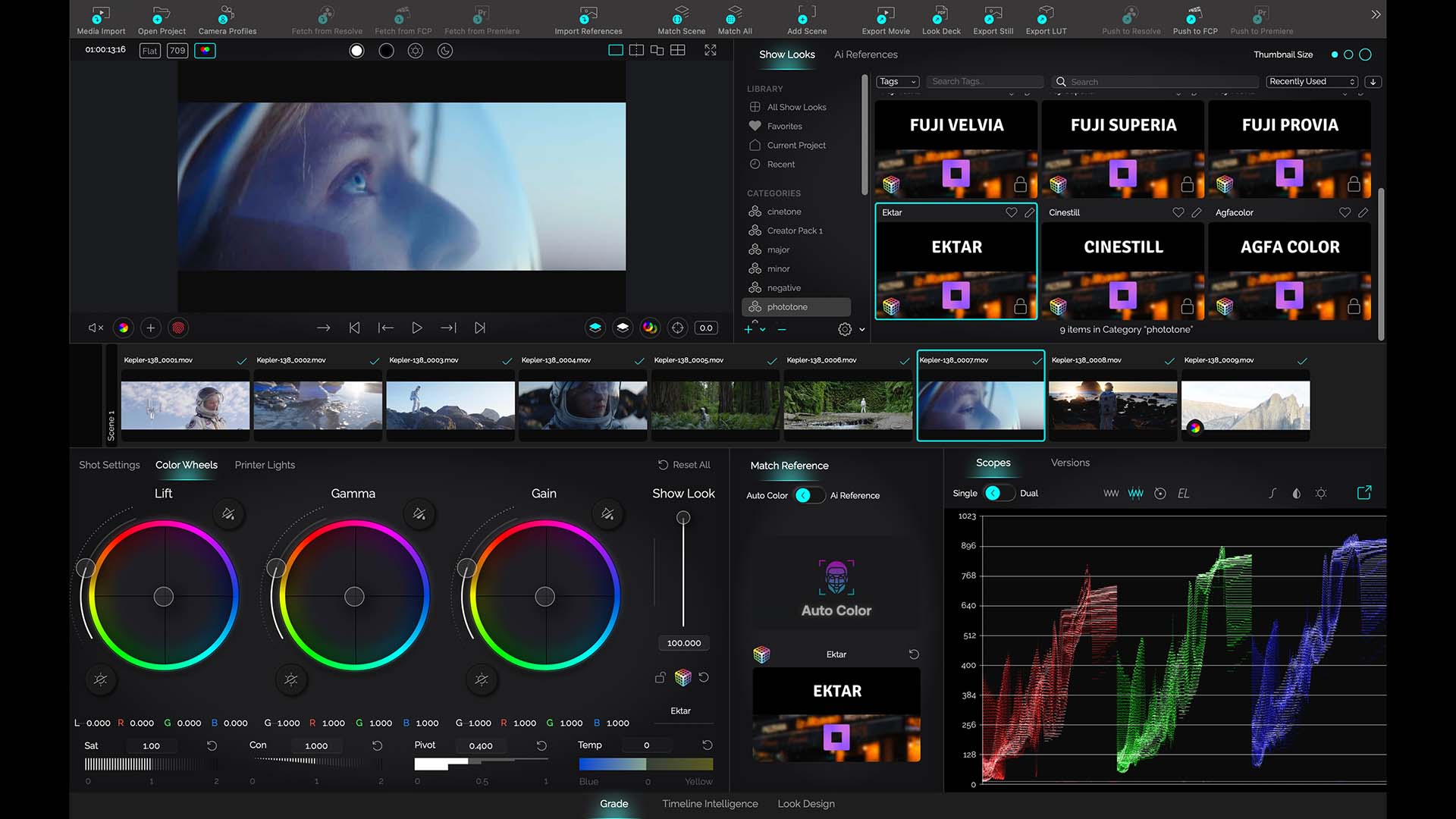The height and width of the screenshot is (819, 1456).
Task: Open Media Import
Action: pos(100,19)
